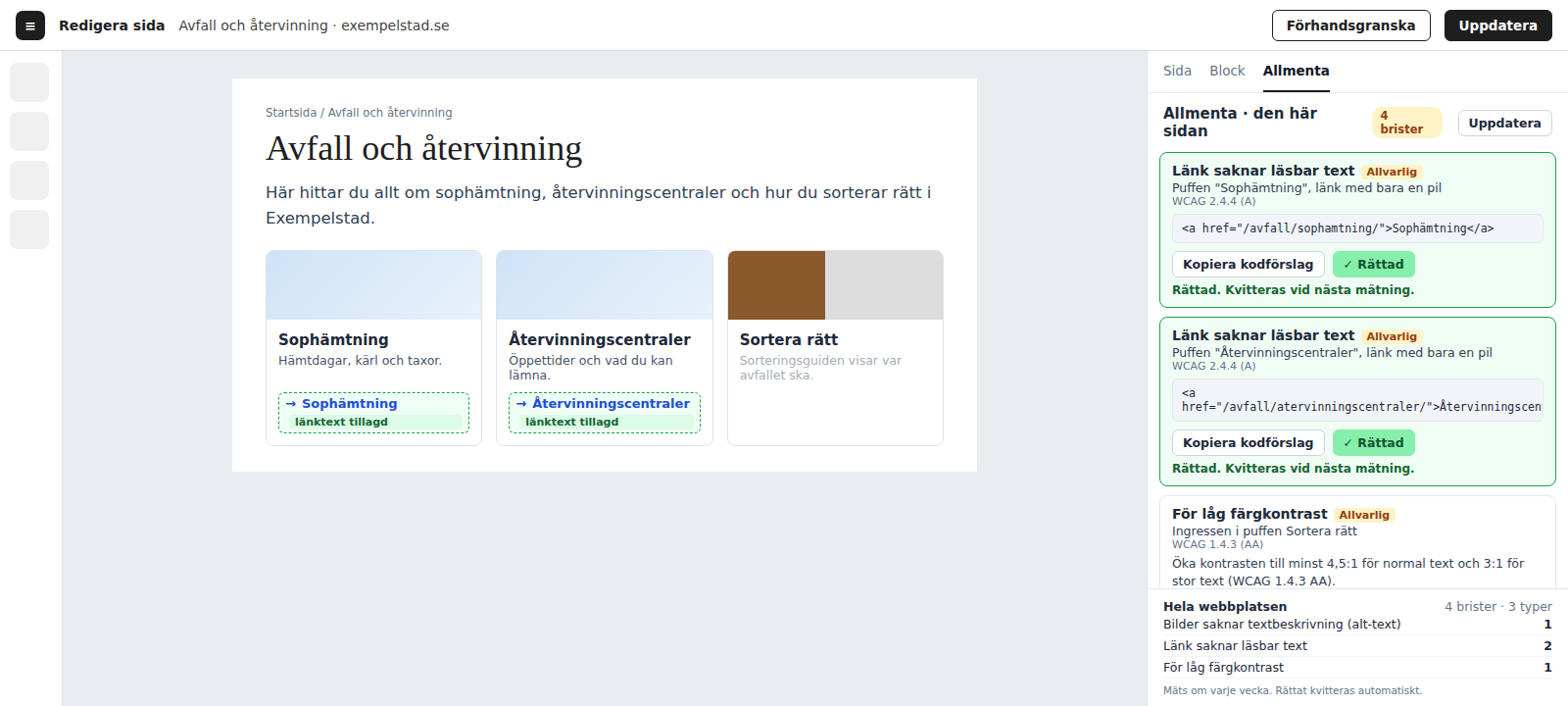
Task: Click the Bilder saknar textbeskrivning site-wide row
Action: click(x=1357, y=625)
